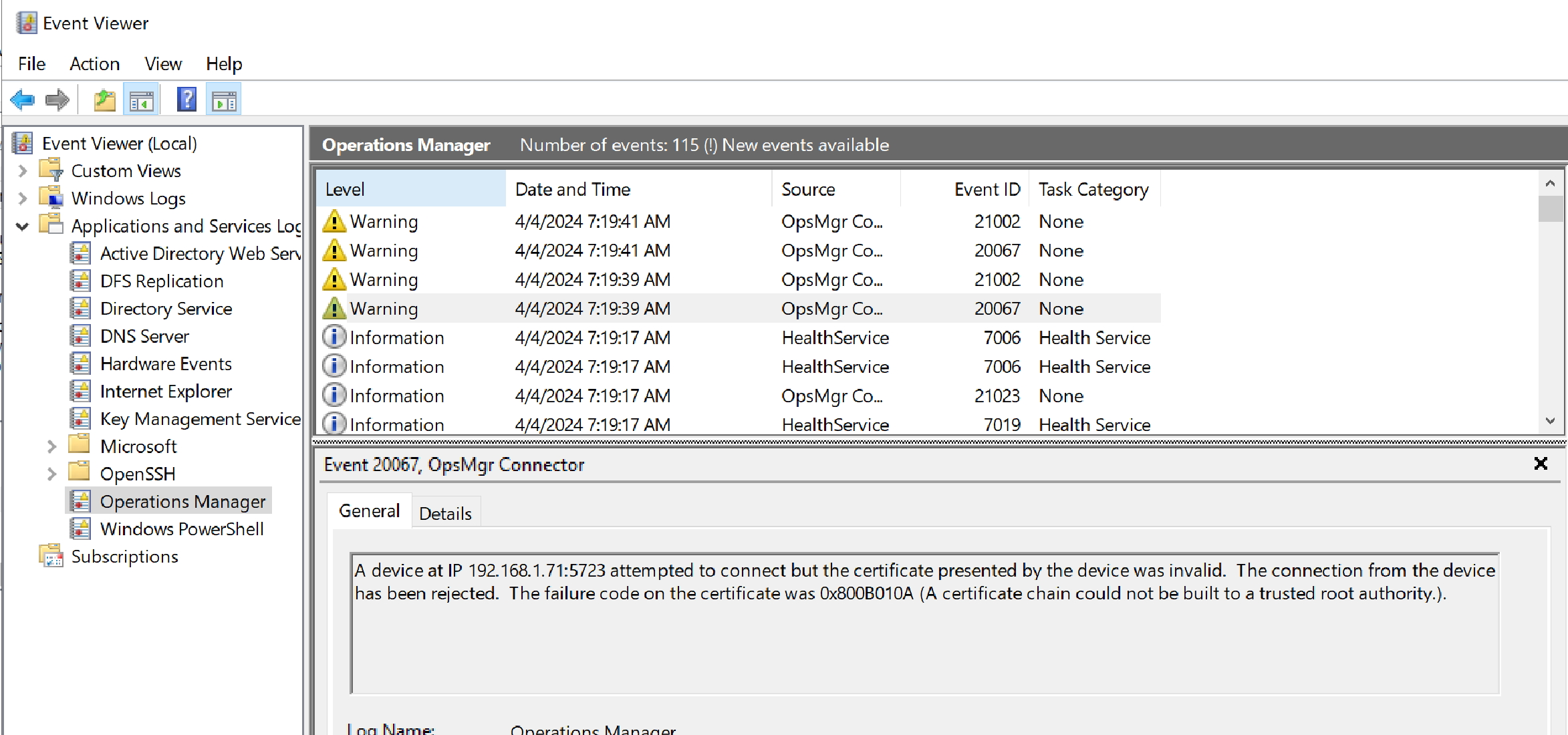Click the Up One Level folder icon
The width and height of the screenshot is (1568, 735).
pos(104,100)
